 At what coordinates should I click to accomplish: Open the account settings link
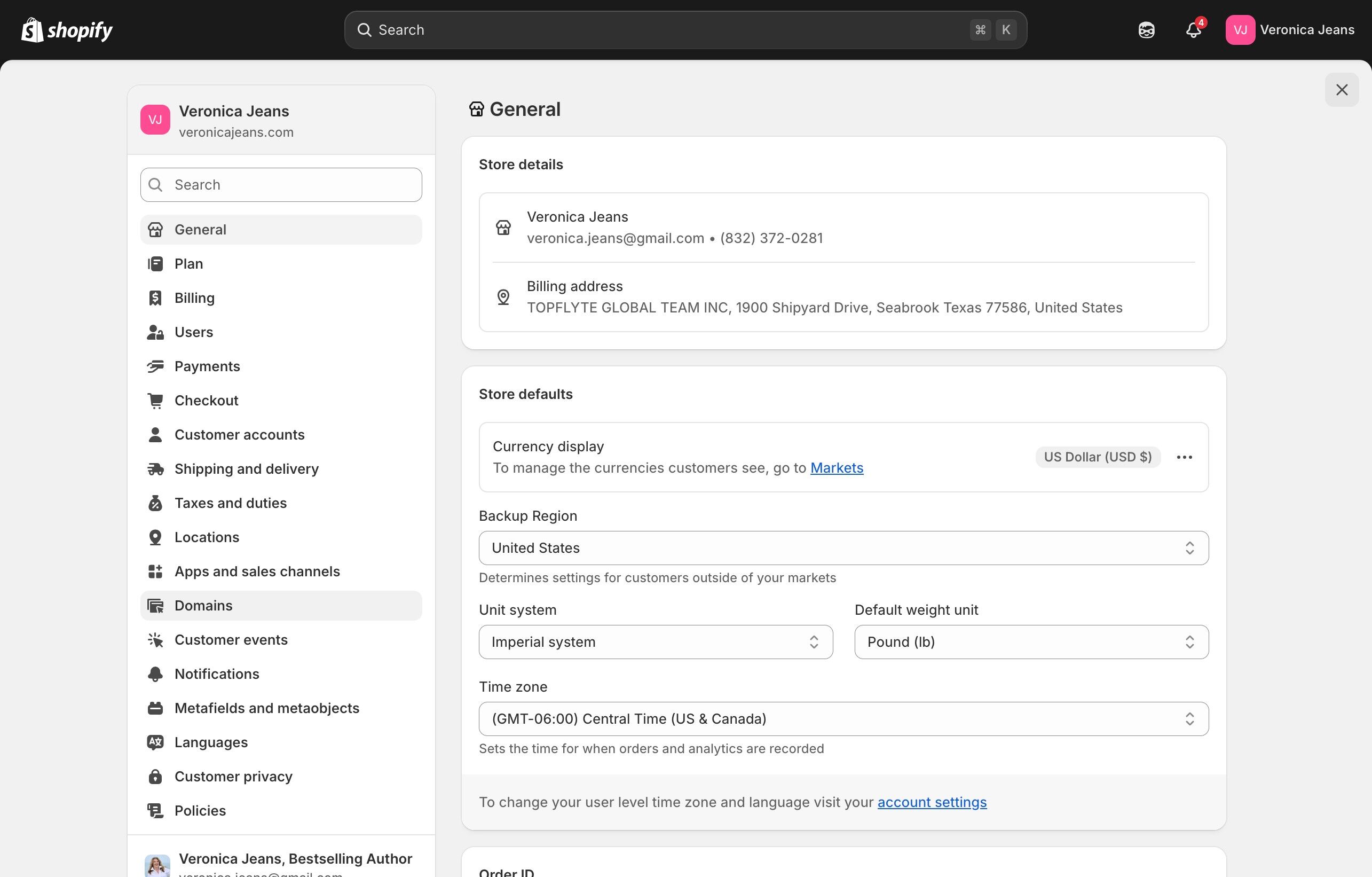coord(932,802)
